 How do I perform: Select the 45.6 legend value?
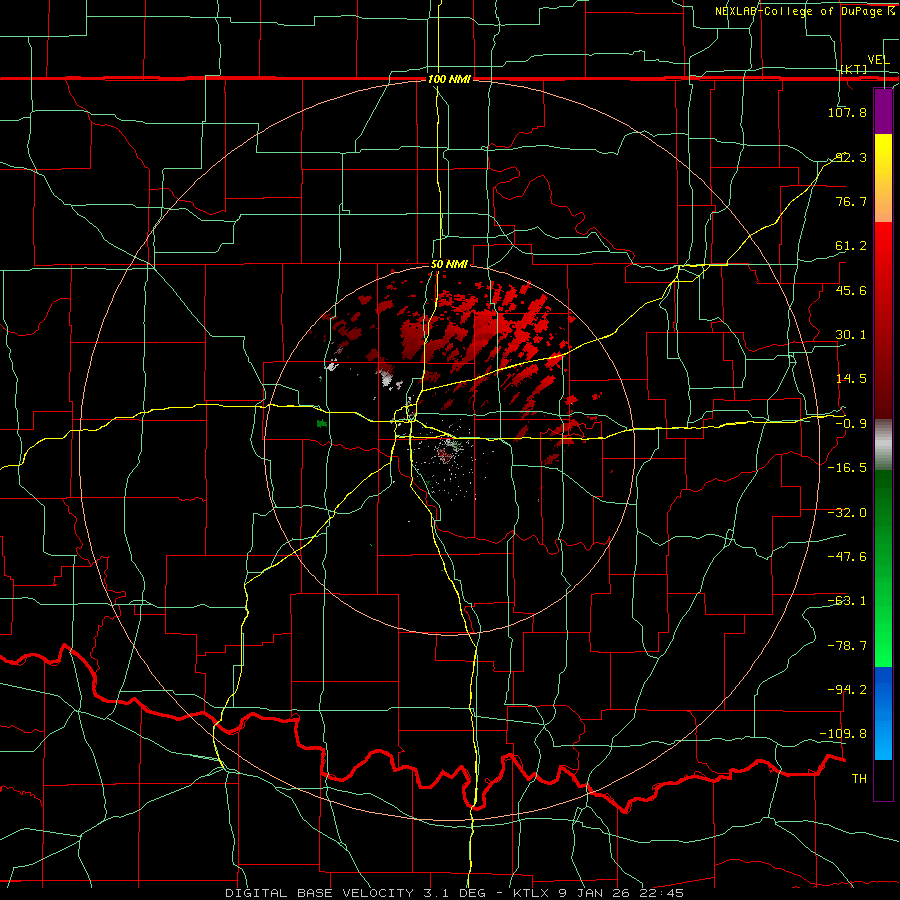tap(851, 290)
